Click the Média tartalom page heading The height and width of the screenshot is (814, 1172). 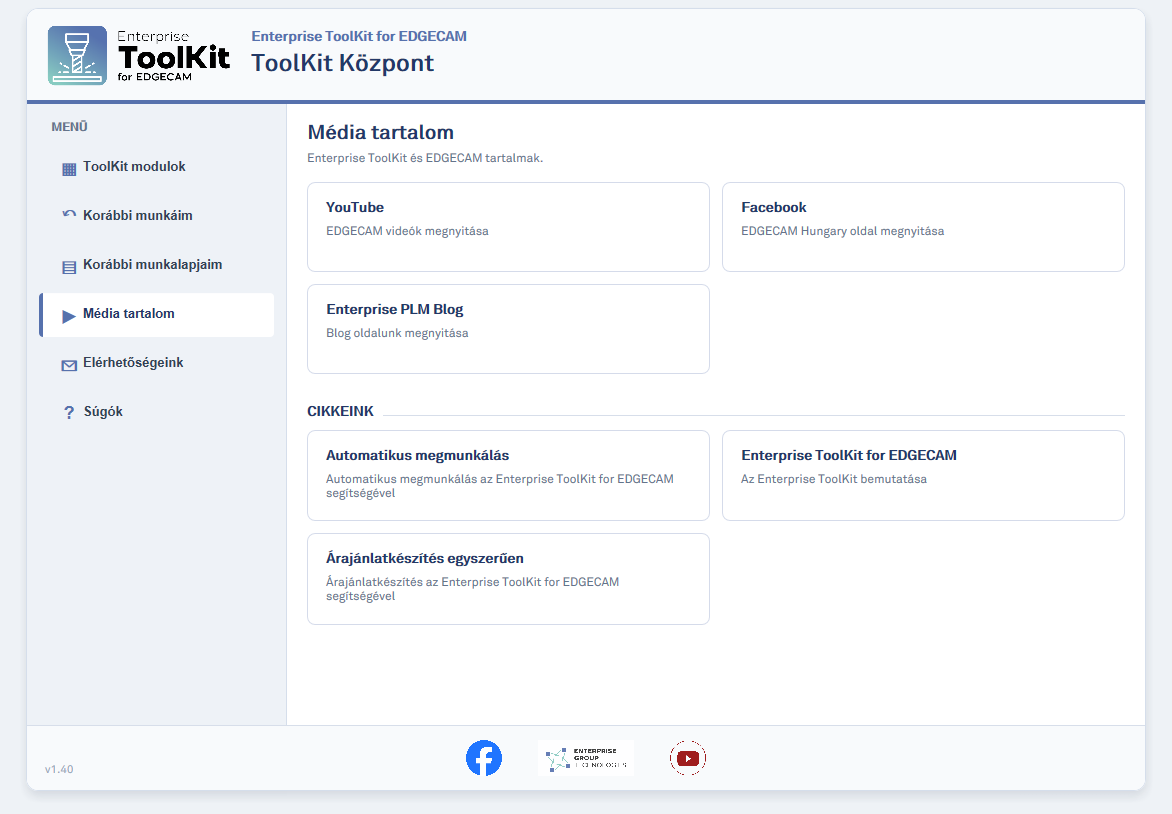pyautogui.click(x=380, y=132)
